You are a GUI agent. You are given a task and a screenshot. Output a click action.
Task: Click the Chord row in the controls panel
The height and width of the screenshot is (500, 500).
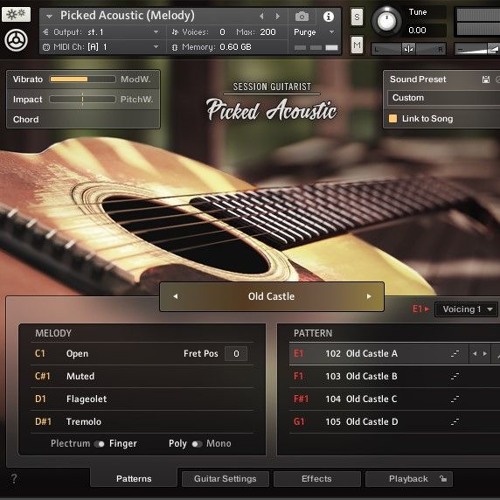83,119
